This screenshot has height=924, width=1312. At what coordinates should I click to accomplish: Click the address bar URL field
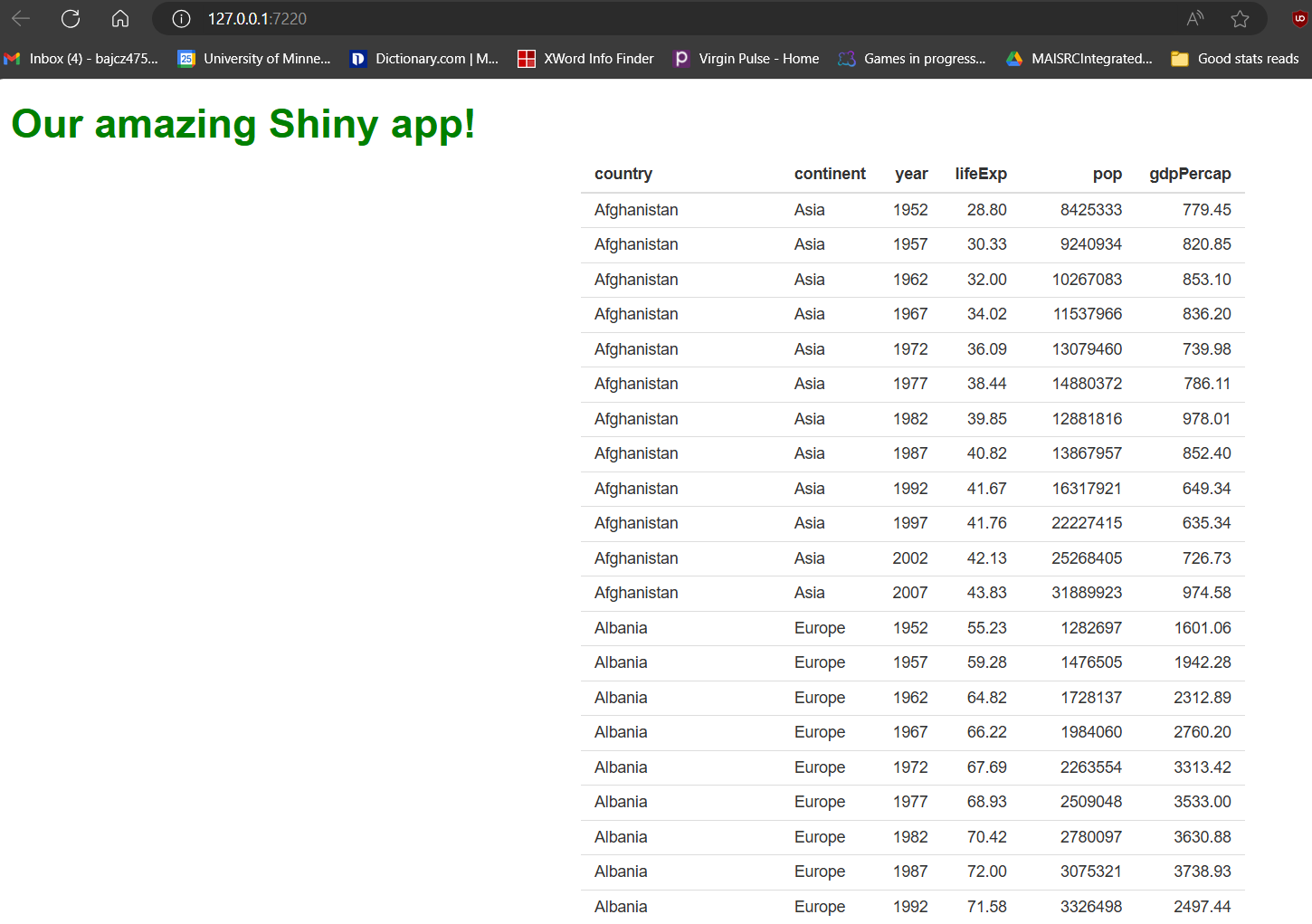coord(633,19)
